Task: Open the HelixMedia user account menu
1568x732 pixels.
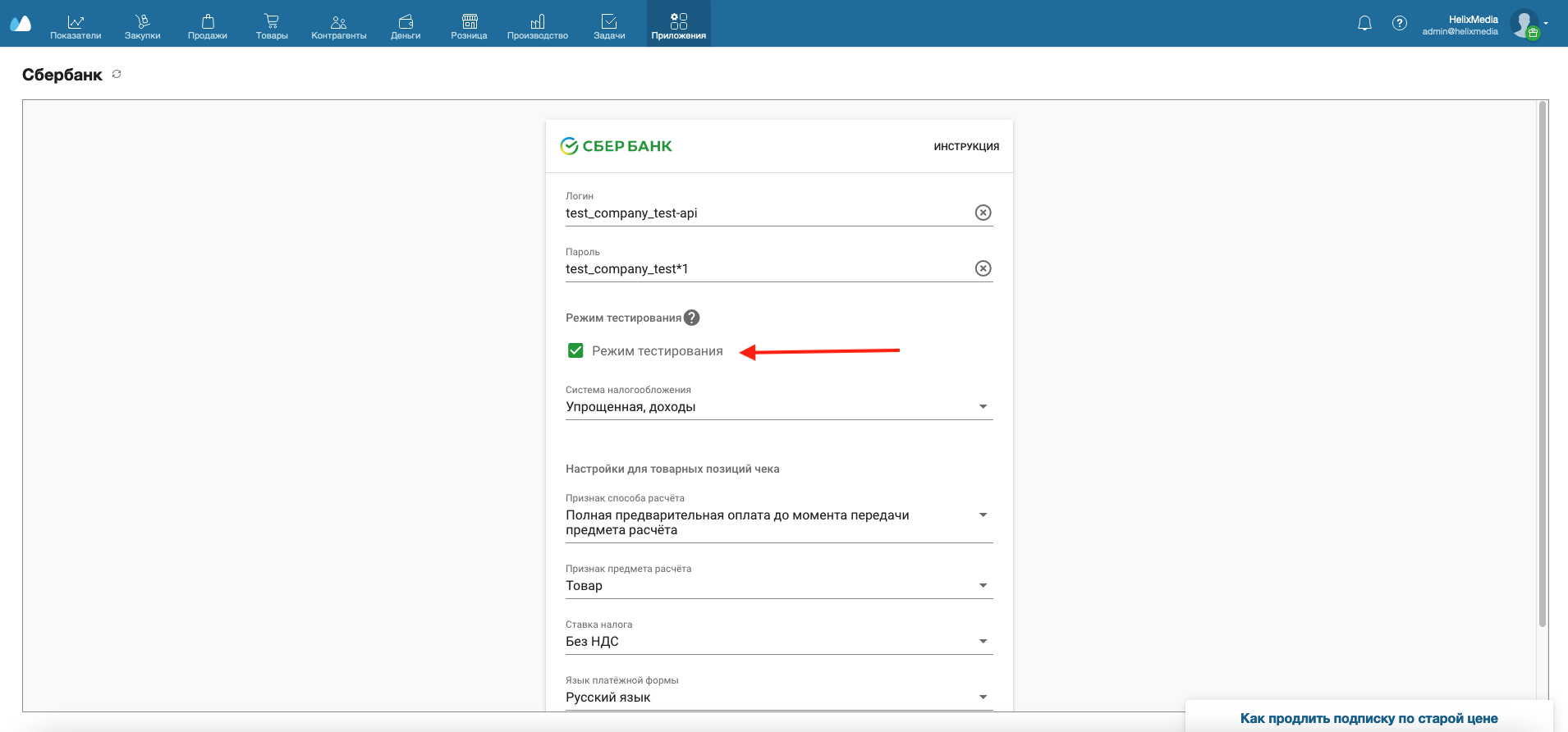Action: [1485, 25]
